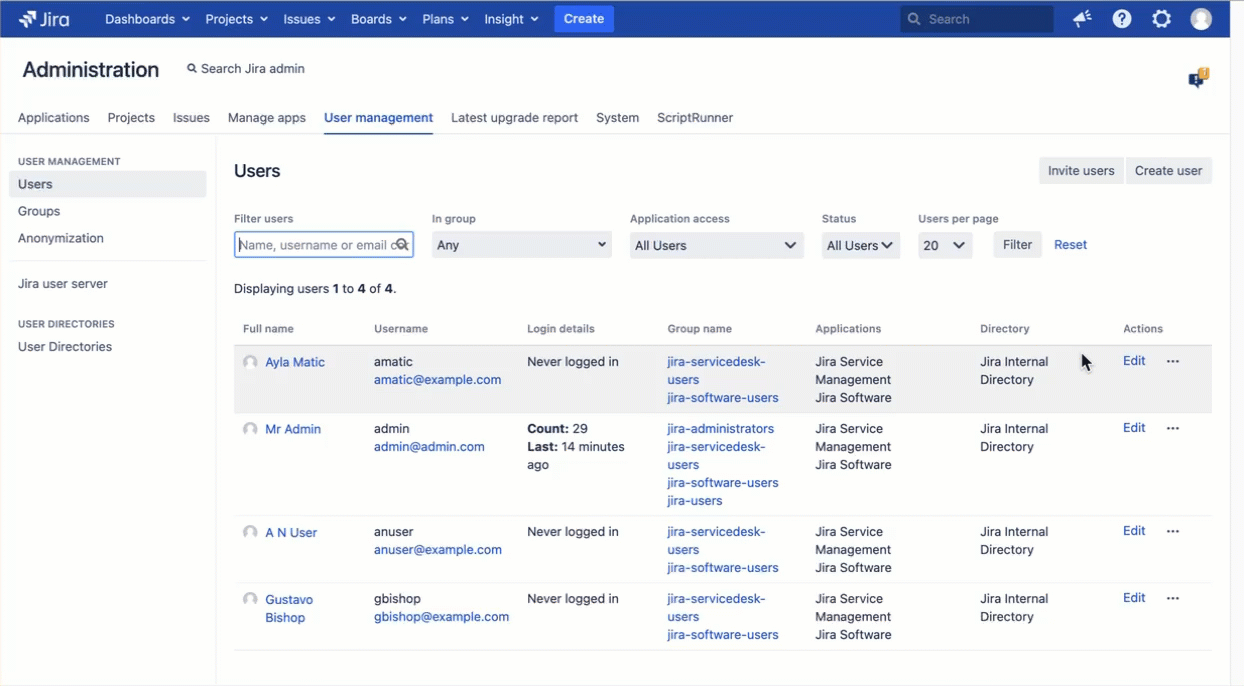Click Mr Admin's avatar icon
Viewport: 1244px width, 686px height.
pos(250,429)
